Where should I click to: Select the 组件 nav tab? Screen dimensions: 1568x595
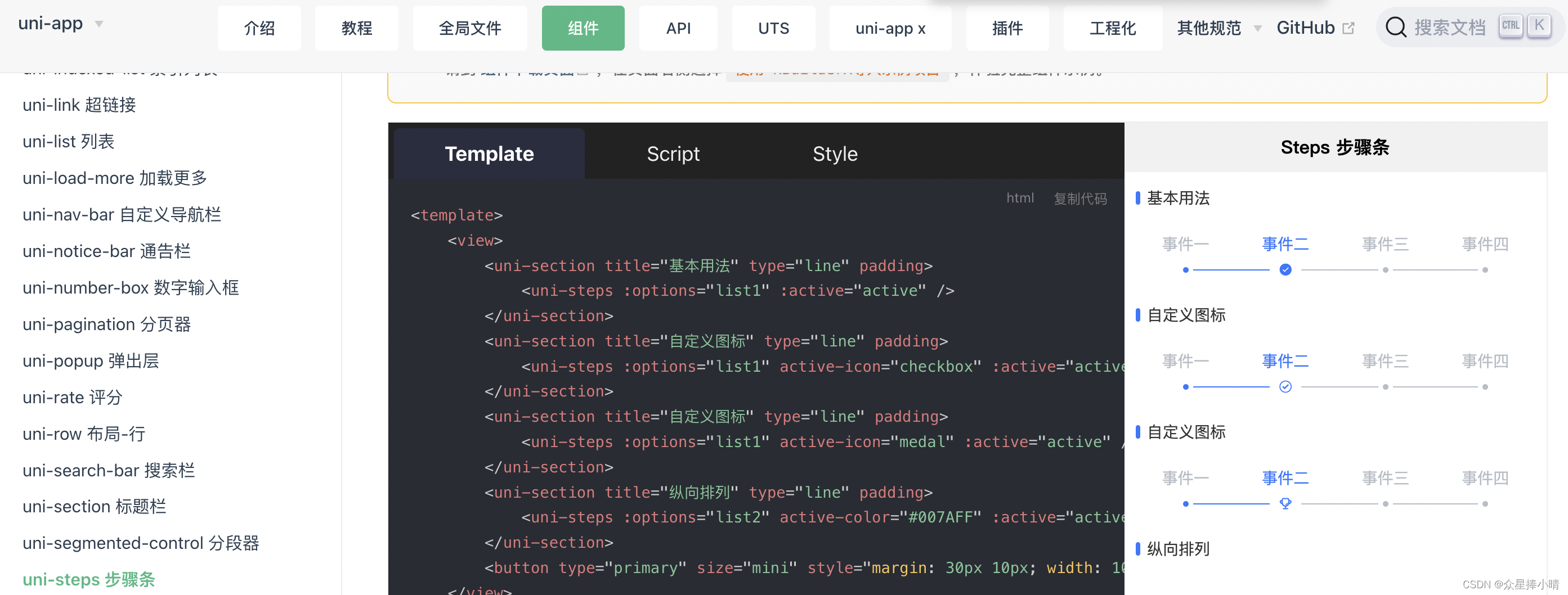(x=583, y=28)
